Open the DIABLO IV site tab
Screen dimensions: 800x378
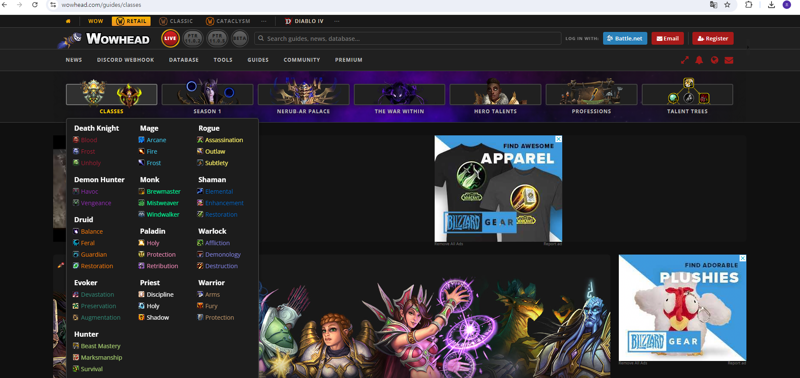coord(304,21)
